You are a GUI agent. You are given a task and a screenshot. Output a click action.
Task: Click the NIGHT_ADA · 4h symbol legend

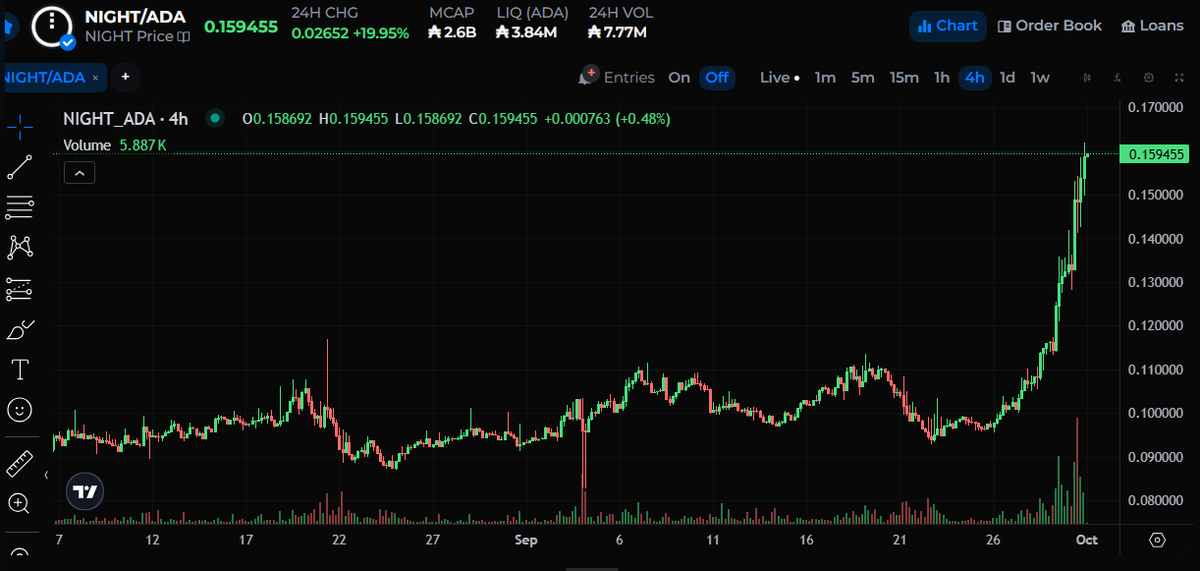click(126, 118)
